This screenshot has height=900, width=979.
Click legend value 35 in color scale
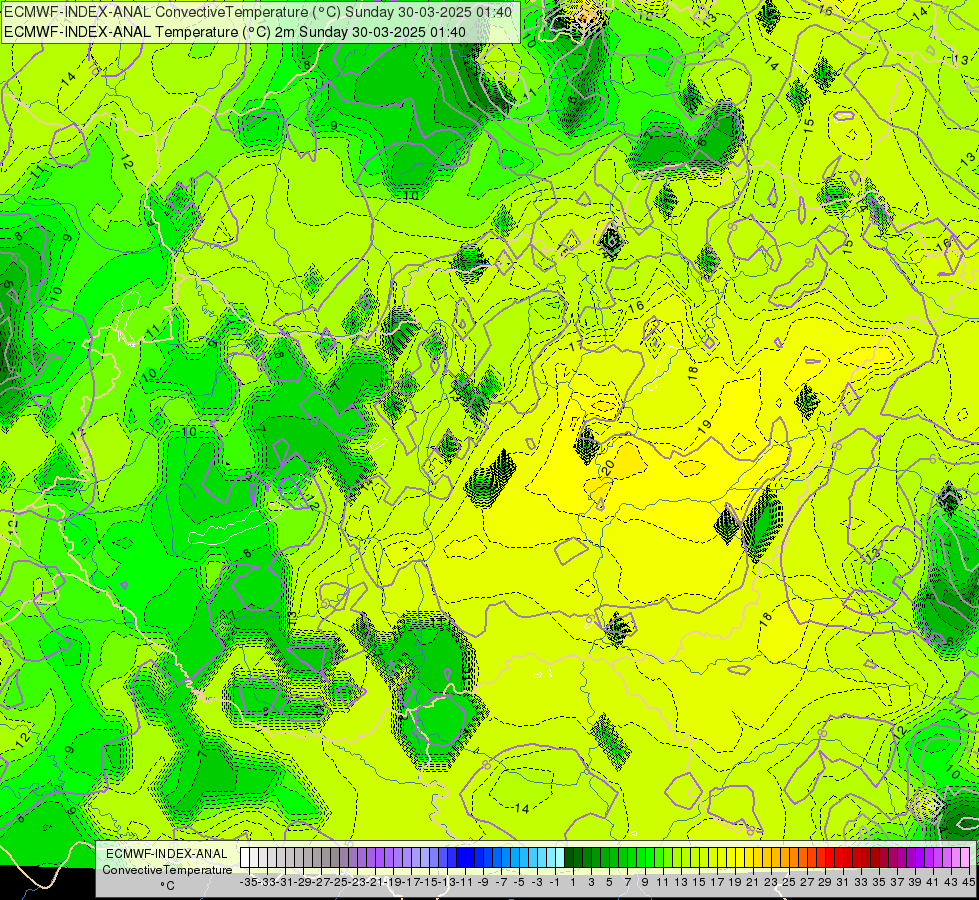point(880,882)
